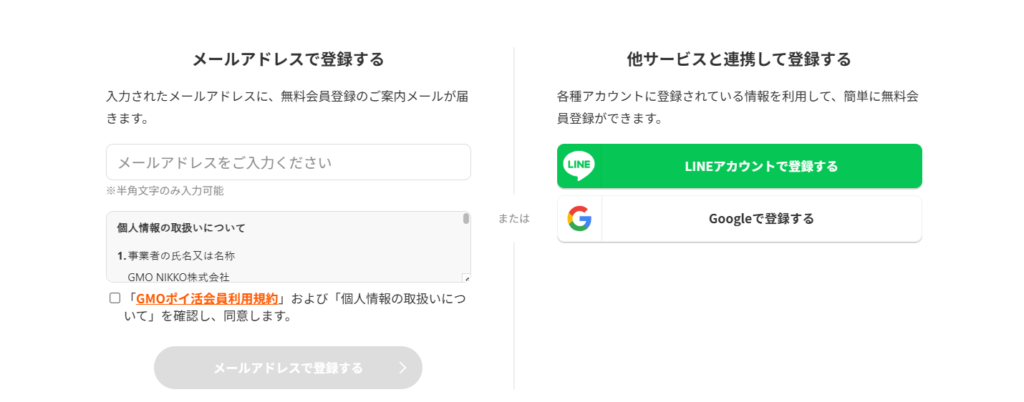Click the gray メールアドレスで登録する submit button
Viewport: 1024px width, 402px height.
(x=288, y=368)
